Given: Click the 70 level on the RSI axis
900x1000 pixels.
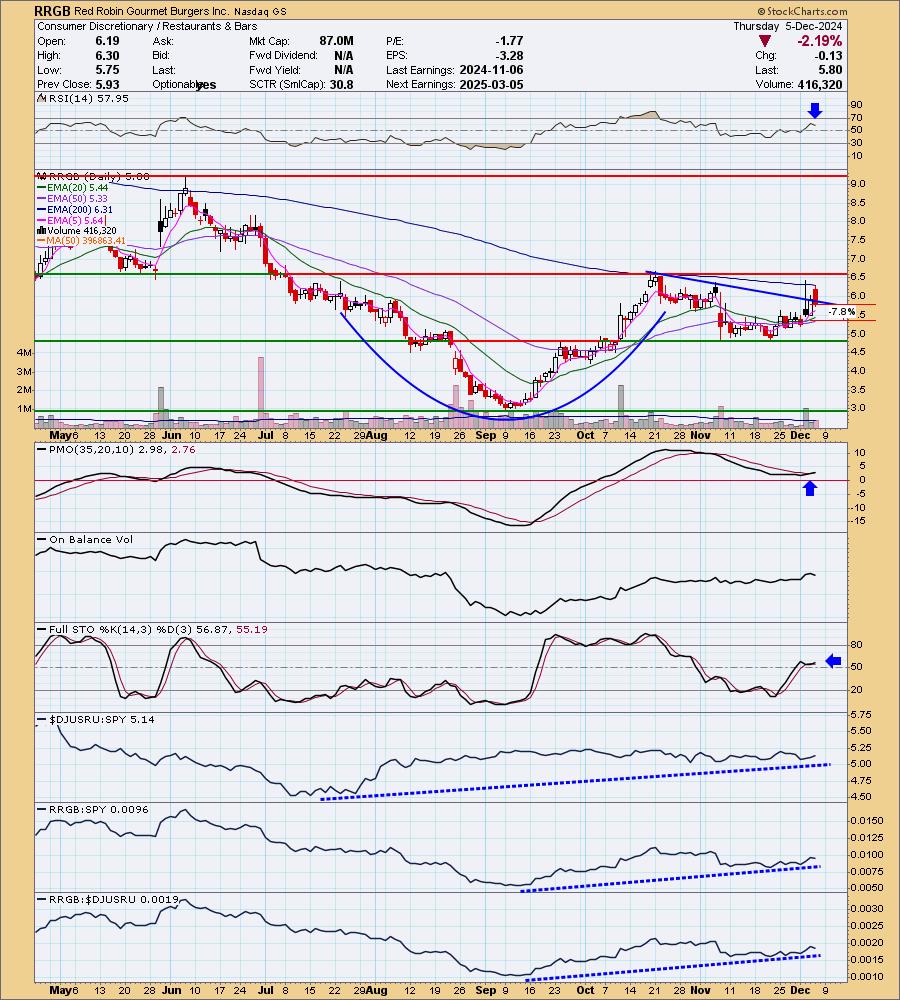Looking at the screenshot, I should pos(855,117).
